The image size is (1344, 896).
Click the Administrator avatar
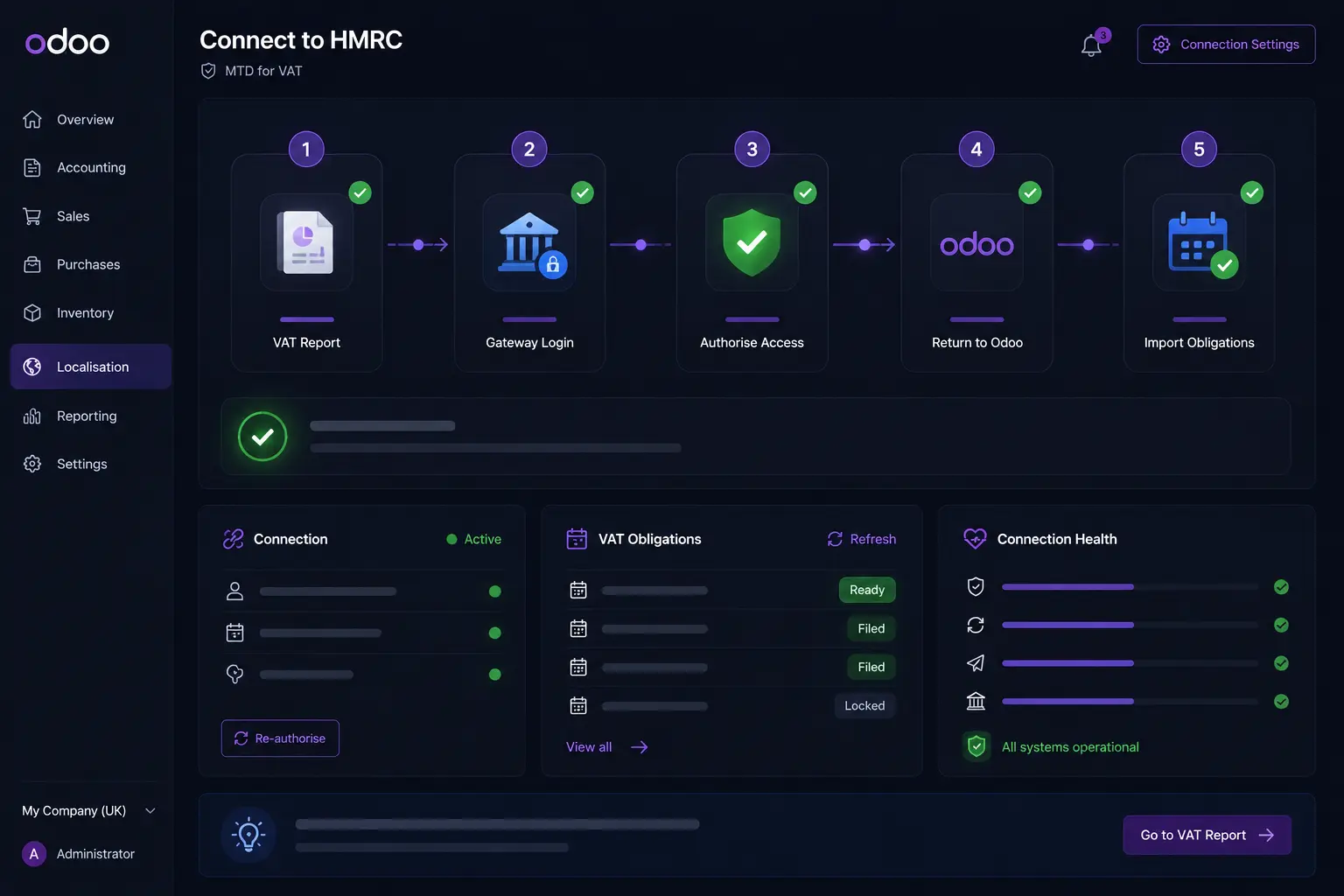(x=34, y=854)
